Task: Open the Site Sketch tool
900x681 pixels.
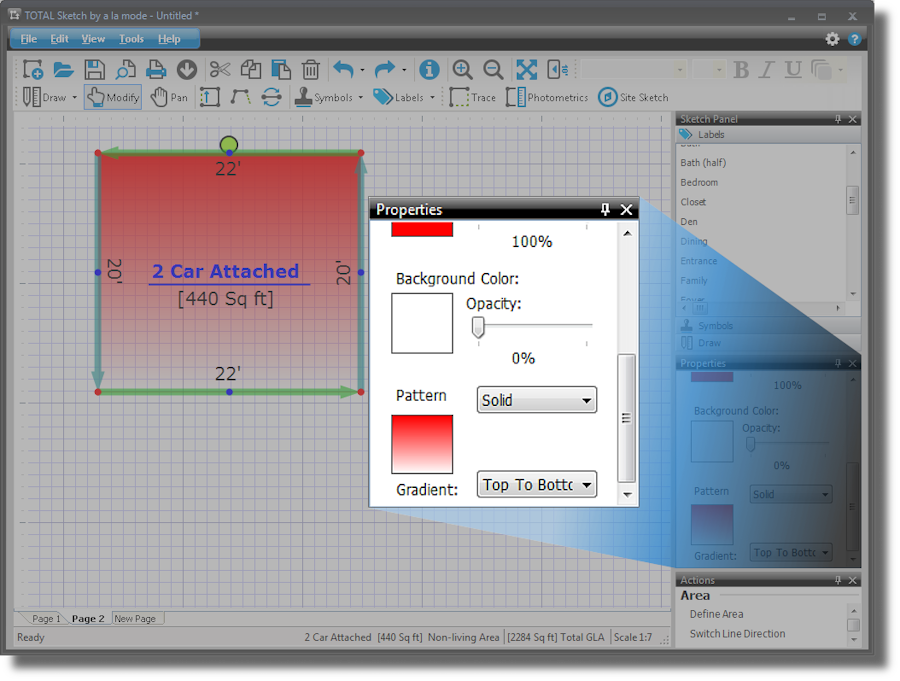Action: click(x=634, y=97)
